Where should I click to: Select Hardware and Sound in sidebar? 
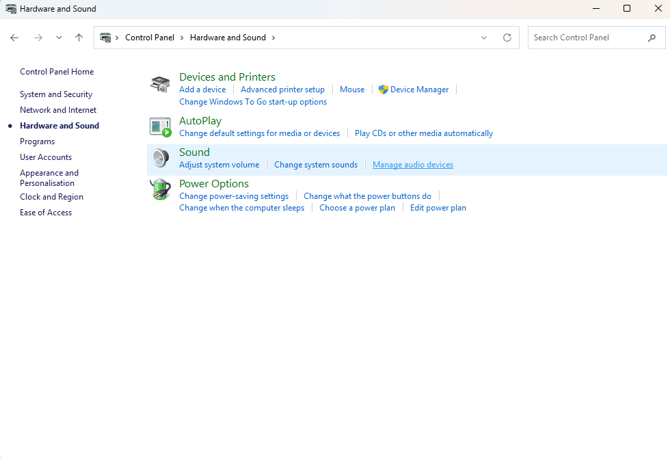tap(59, 126)
